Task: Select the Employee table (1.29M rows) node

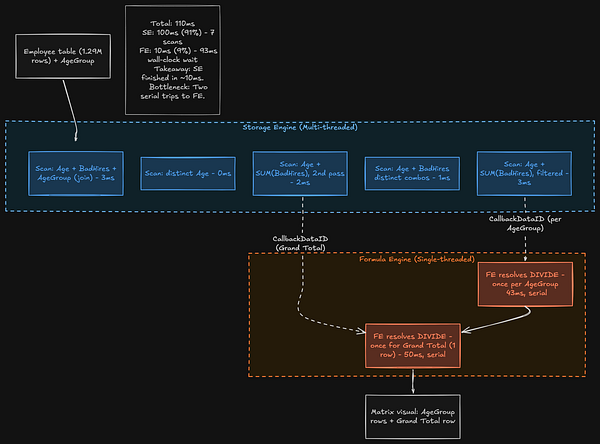Action: [x=63, y=56]
